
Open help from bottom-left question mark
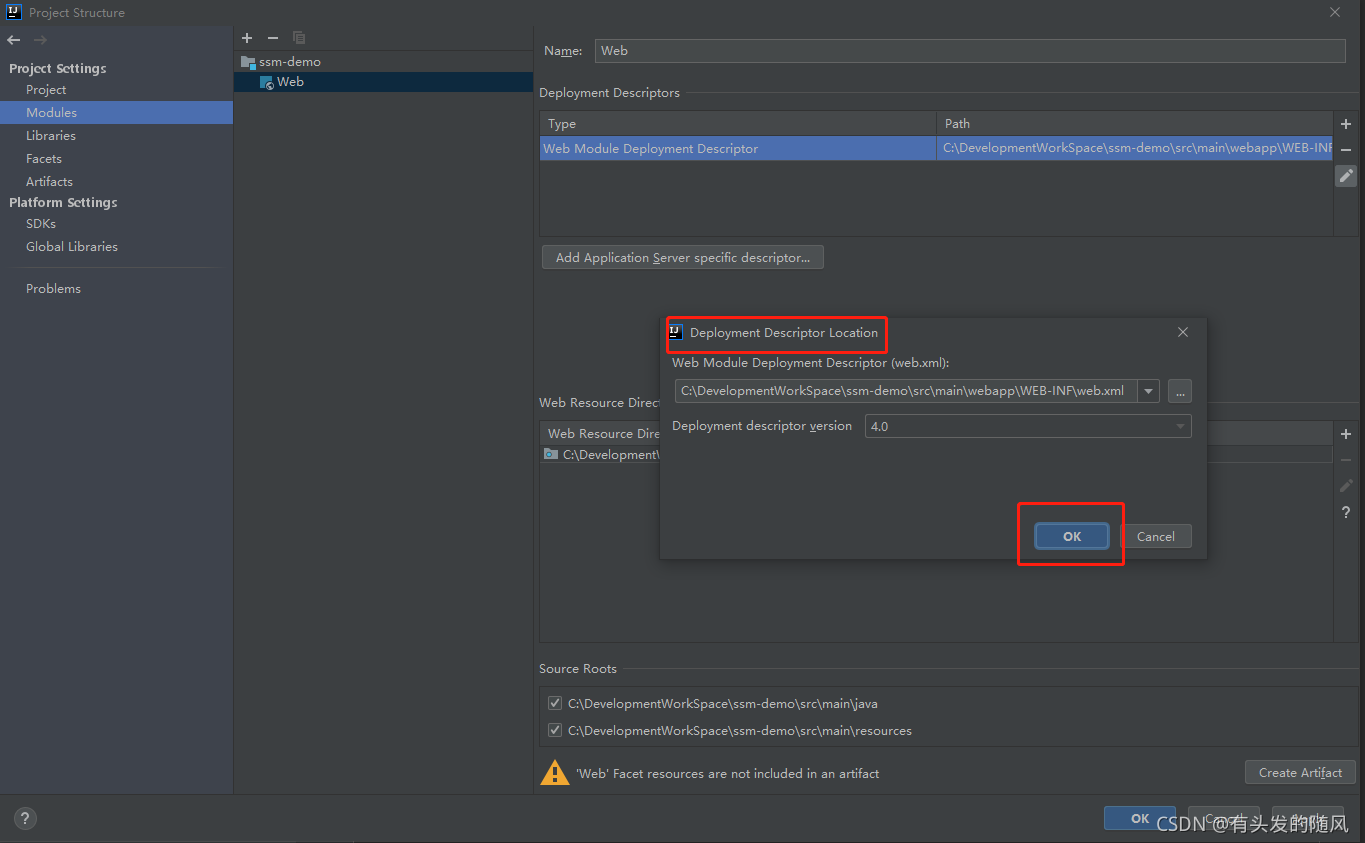click(x=25, y=818)
